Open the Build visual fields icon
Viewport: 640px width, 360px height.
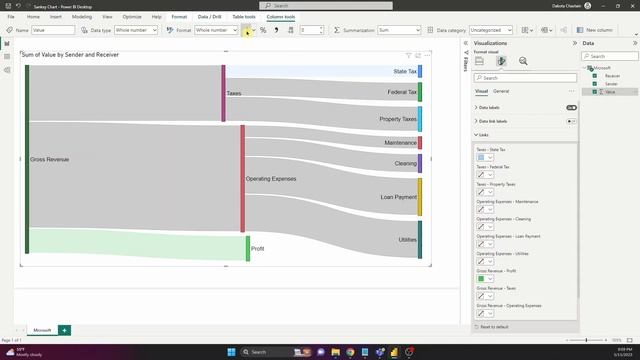[480, 61]
